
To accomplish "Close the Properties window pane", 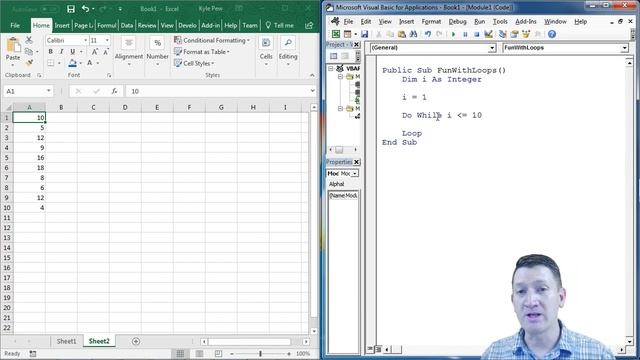I will coord(356,162).
